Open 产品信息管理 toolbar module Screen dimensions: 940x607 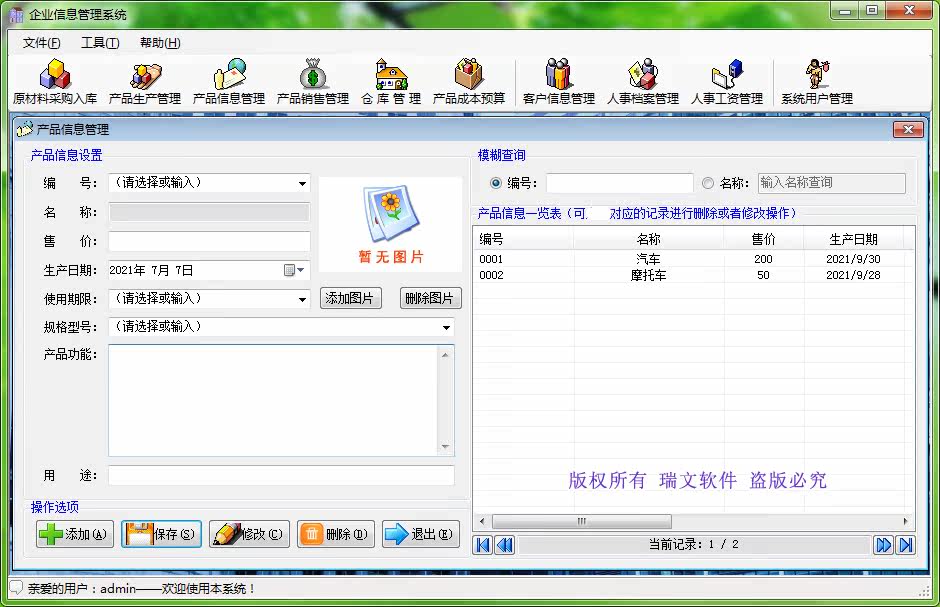coord(228,82)
